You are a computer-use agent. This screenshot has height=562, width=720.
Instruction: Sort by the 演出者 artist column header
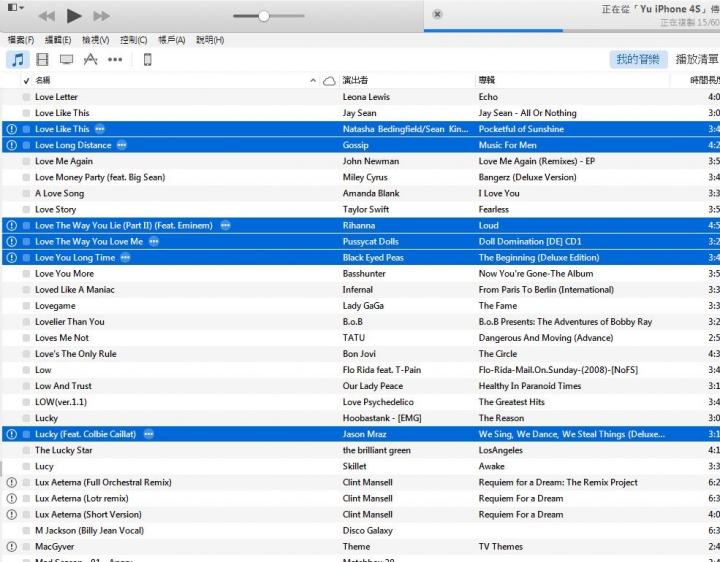pyautogui.click(x=355, y=80)
